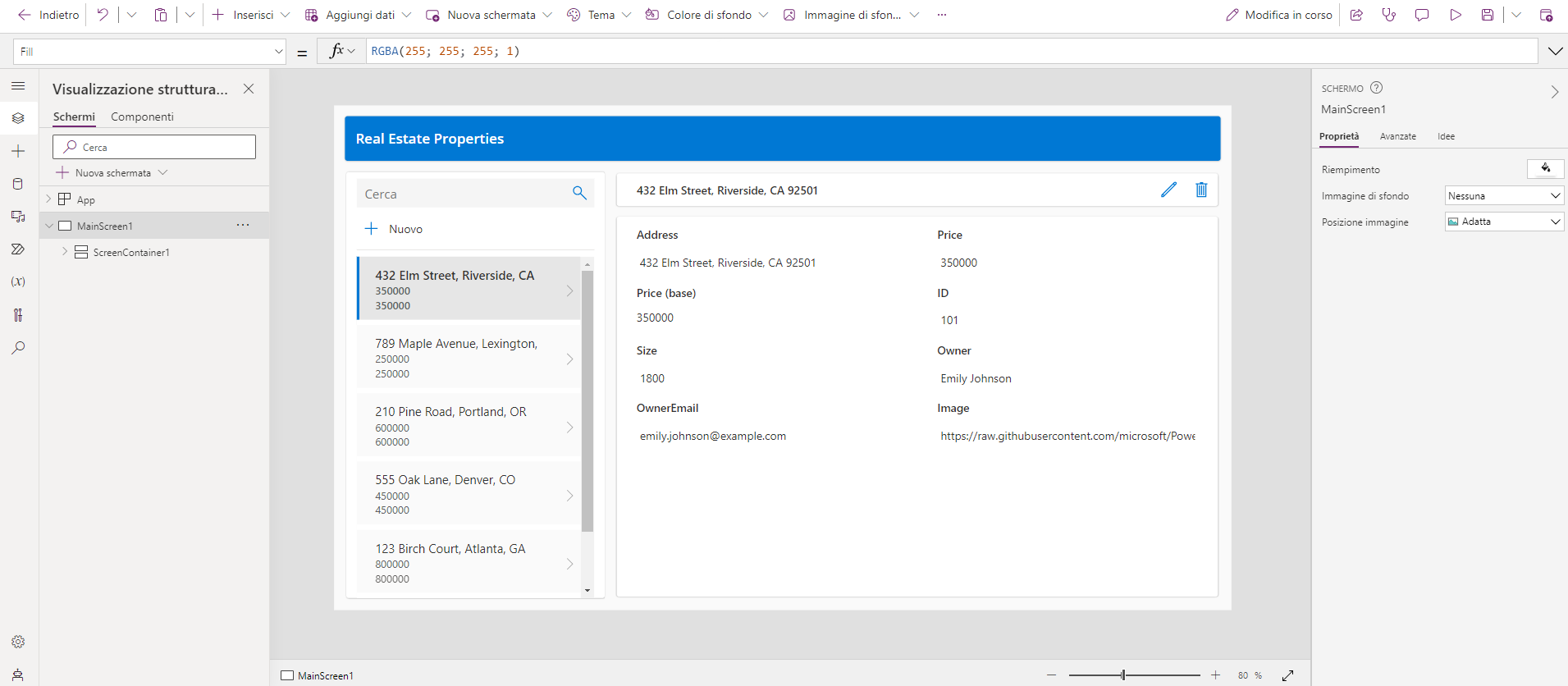Open Tree view layers icon
Image resolution: width=1568 pixels, height=686 pixels.
pyautogui.click(x=18, y=118)
